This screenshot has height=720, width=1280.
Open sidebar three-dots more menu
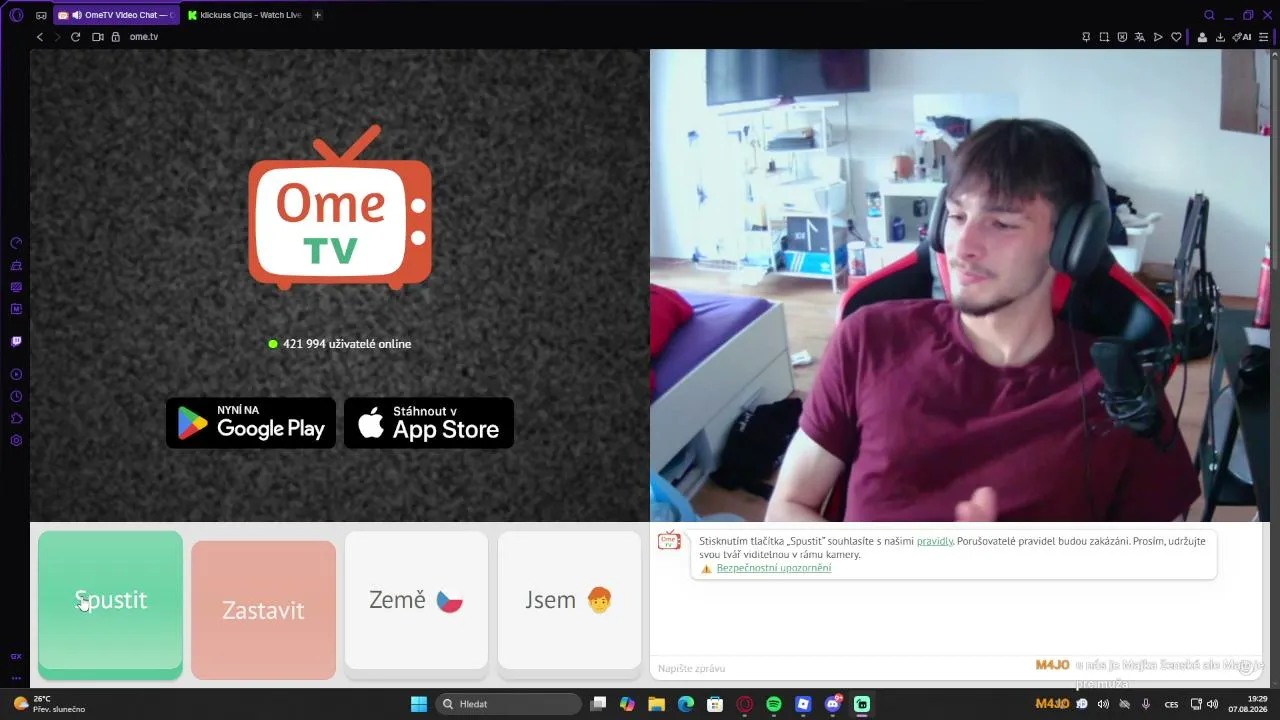click(16, 678)
